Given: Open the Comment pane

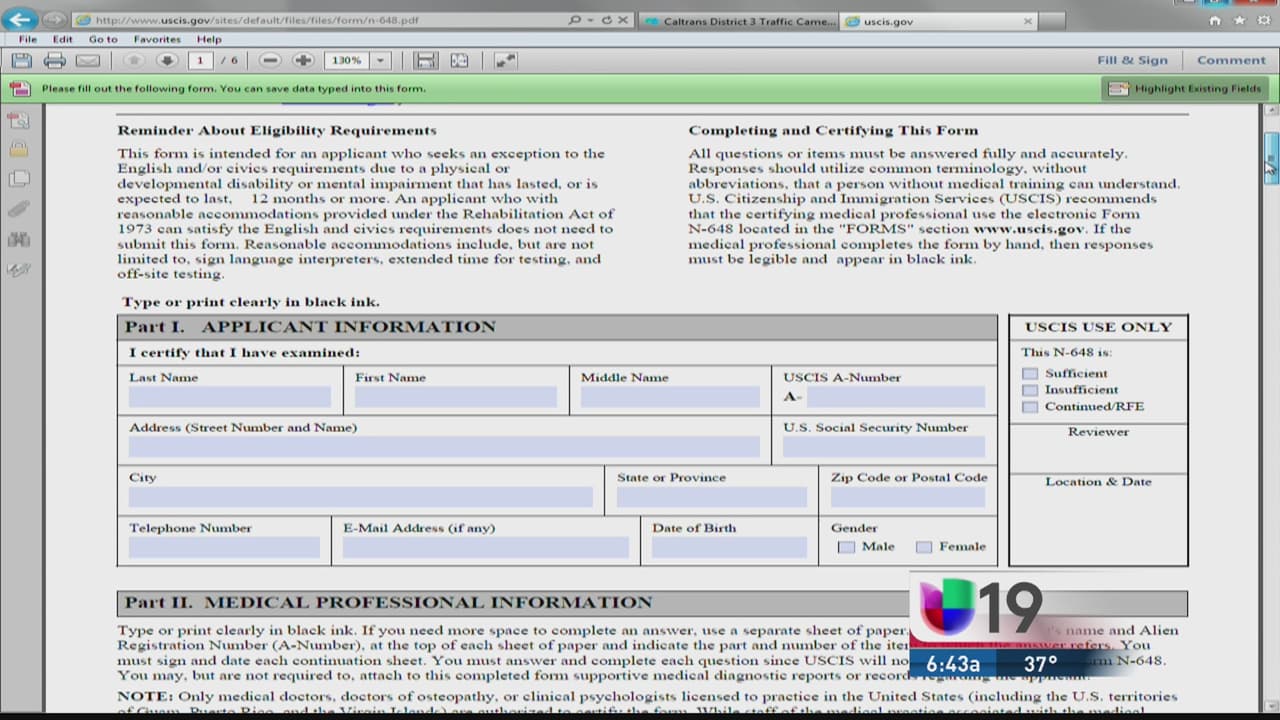Looking at the screenshot, I should click(x=1231, y=60).
